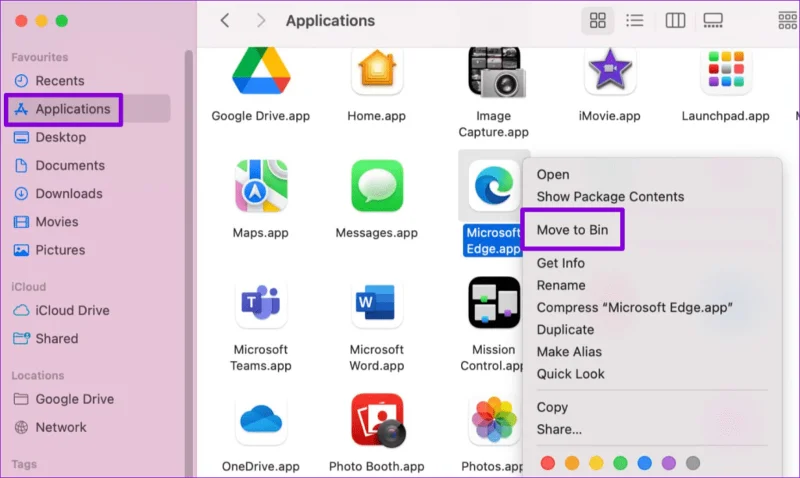
Task: Go back with the left chevron
Action: (225, 20)
